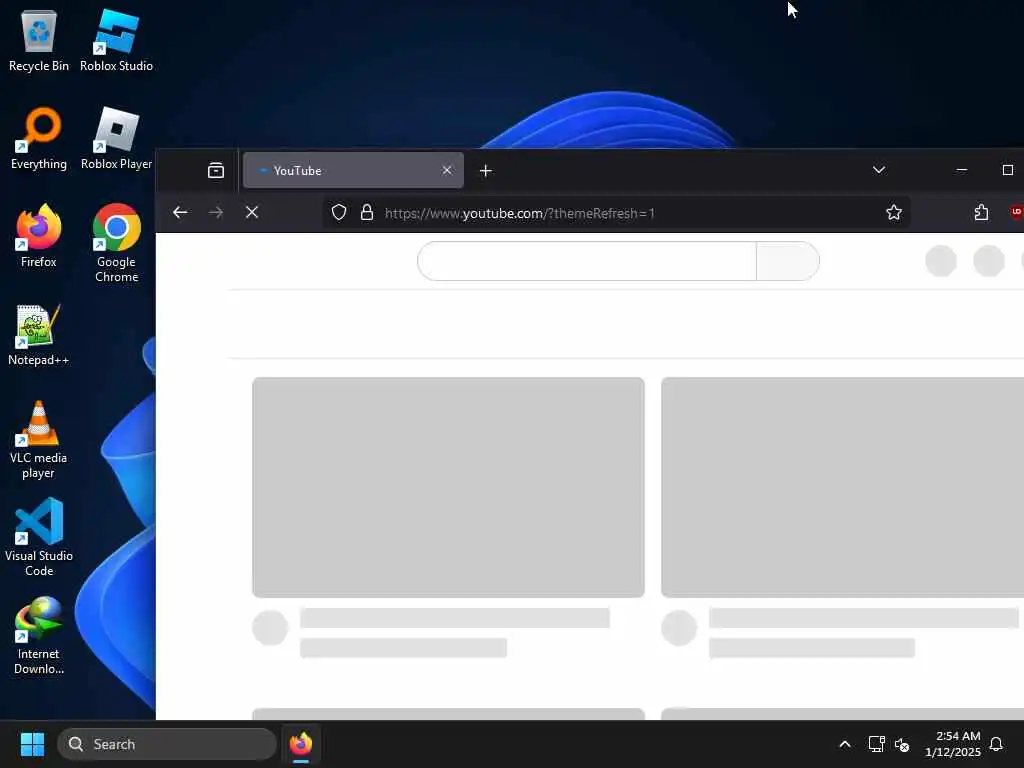Stop loading the page
This screenshot has height=768, width=1024.
[251, 212]
